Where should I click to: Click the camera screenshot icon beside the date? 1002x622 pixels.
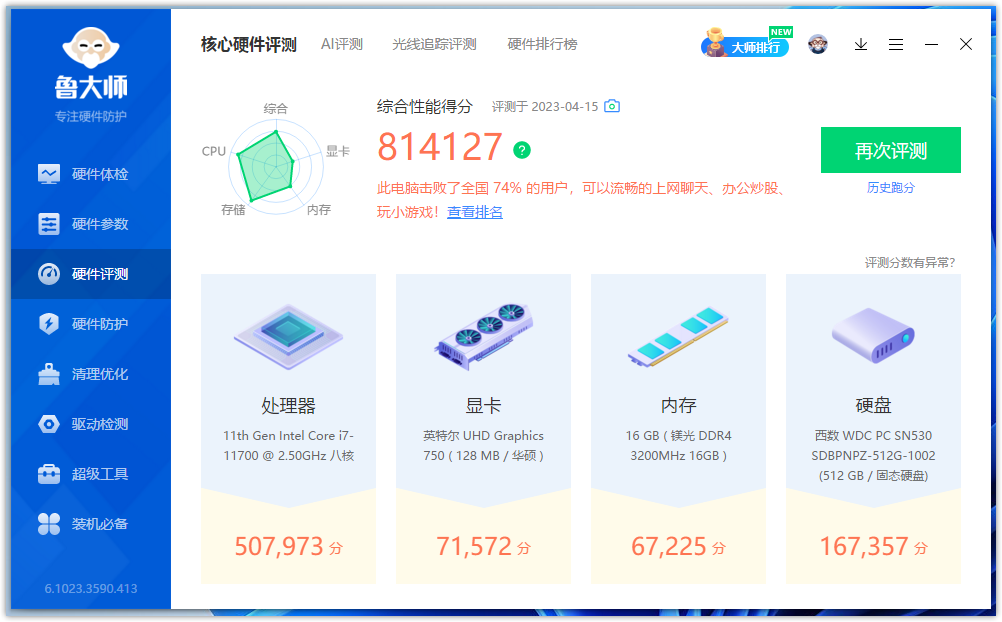612,106
